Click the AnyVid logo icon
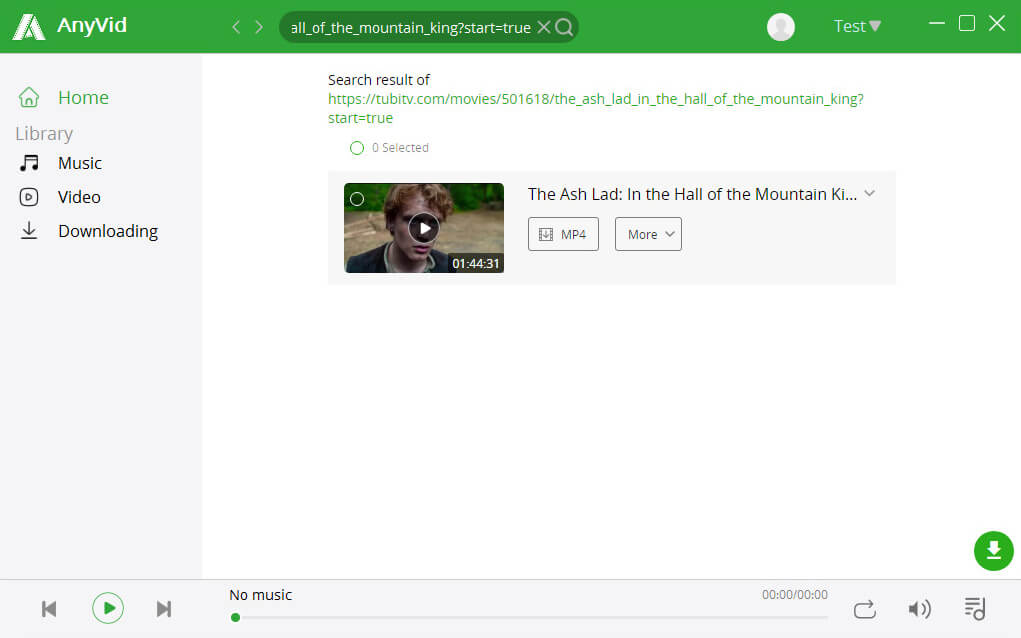Screen dimensions: 1021x638 29,27
